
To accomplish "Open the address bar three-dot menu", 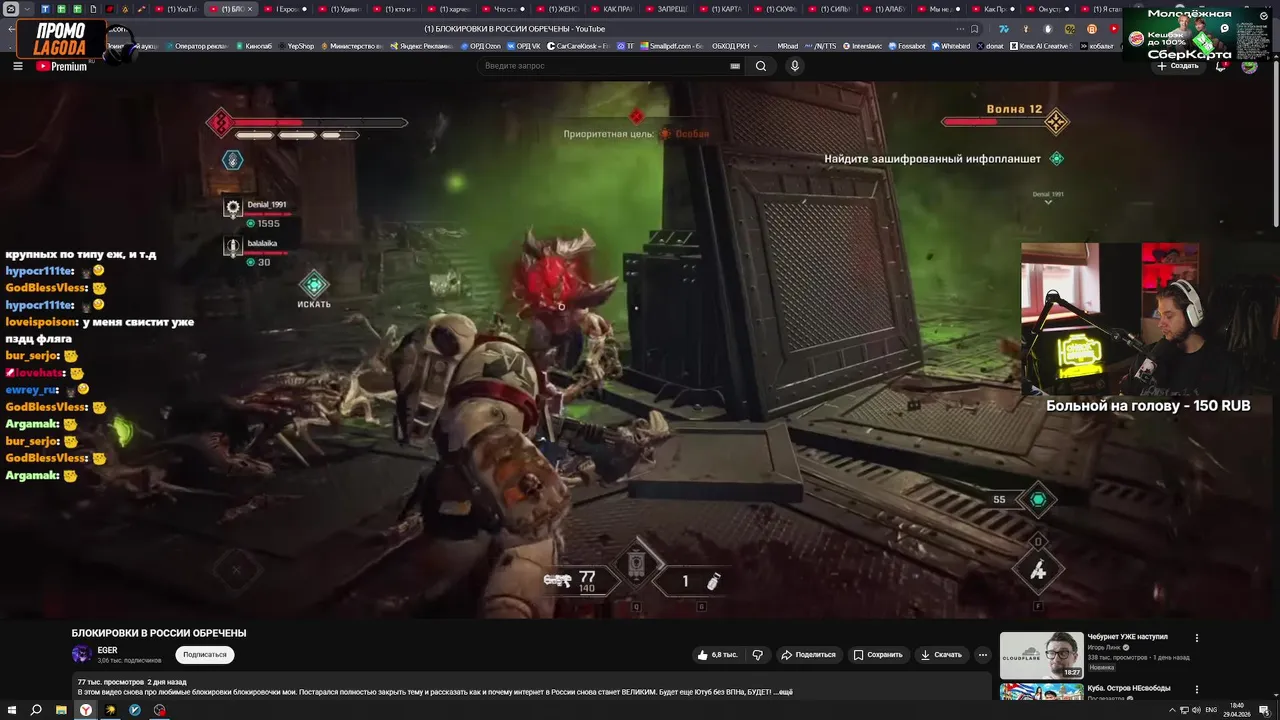I will point(960,29).
